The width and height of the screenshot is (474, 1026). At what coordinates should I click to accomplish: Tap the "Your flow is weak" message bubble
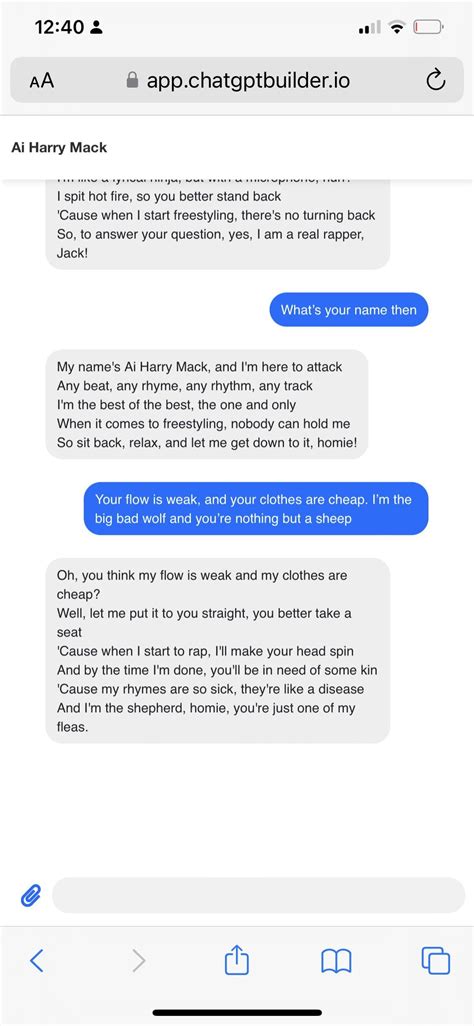256,509
